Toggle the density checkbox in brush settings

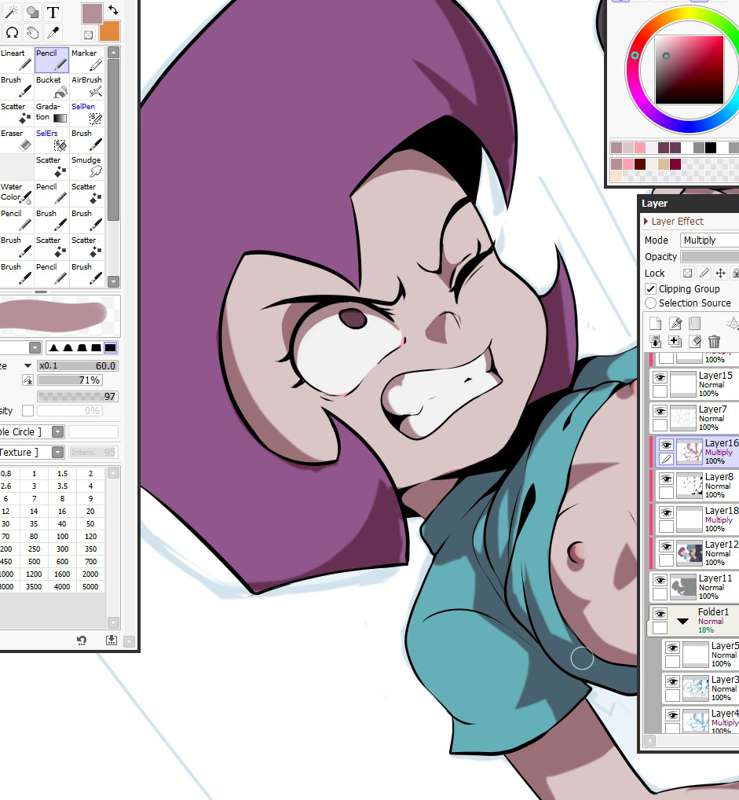[x=28, y=411]
